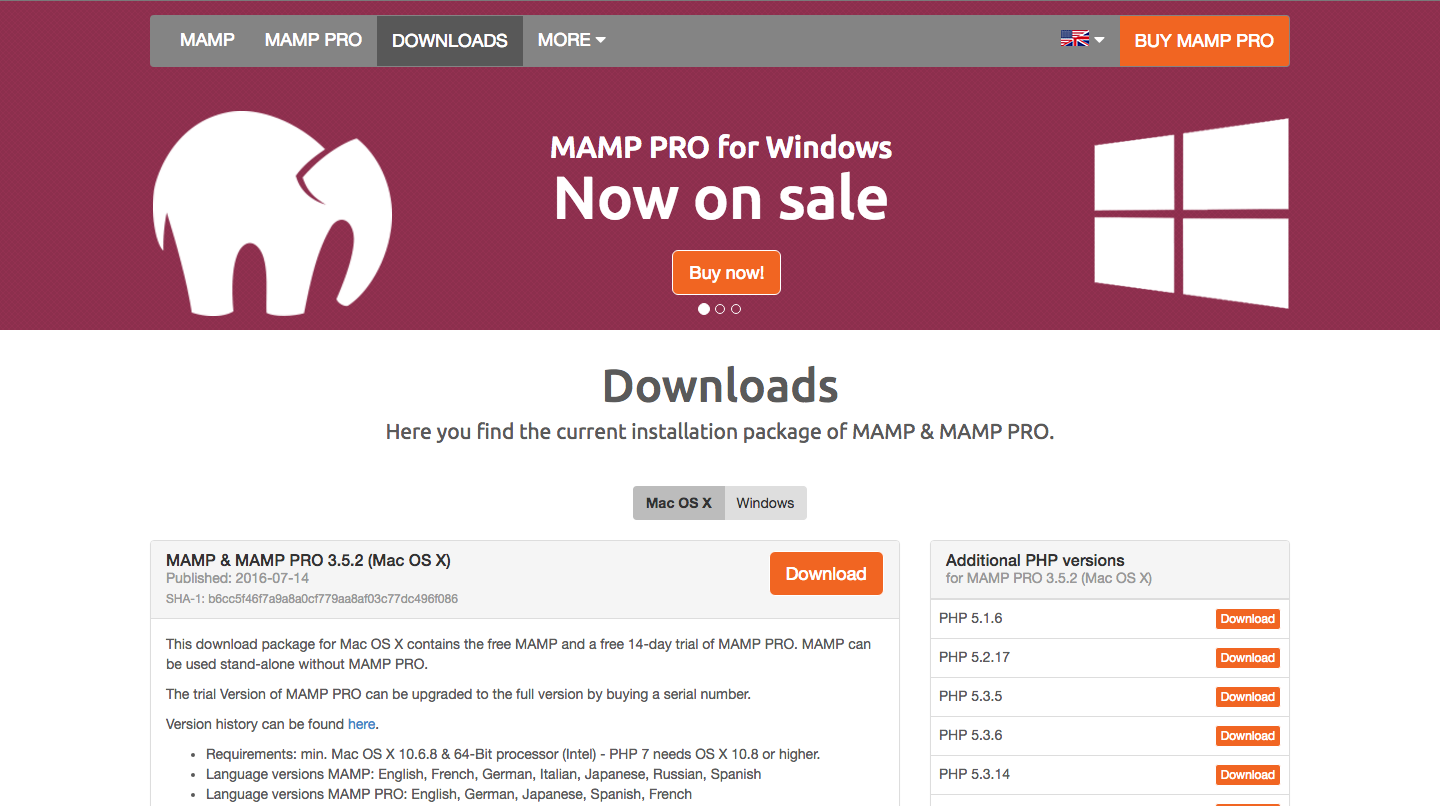The width and height of the screenshot is (1440, 806).
Task: Click 'MAMP & MAMP PRO 3.5.2 (Mac OS X)' title
Action: (308, 560)
